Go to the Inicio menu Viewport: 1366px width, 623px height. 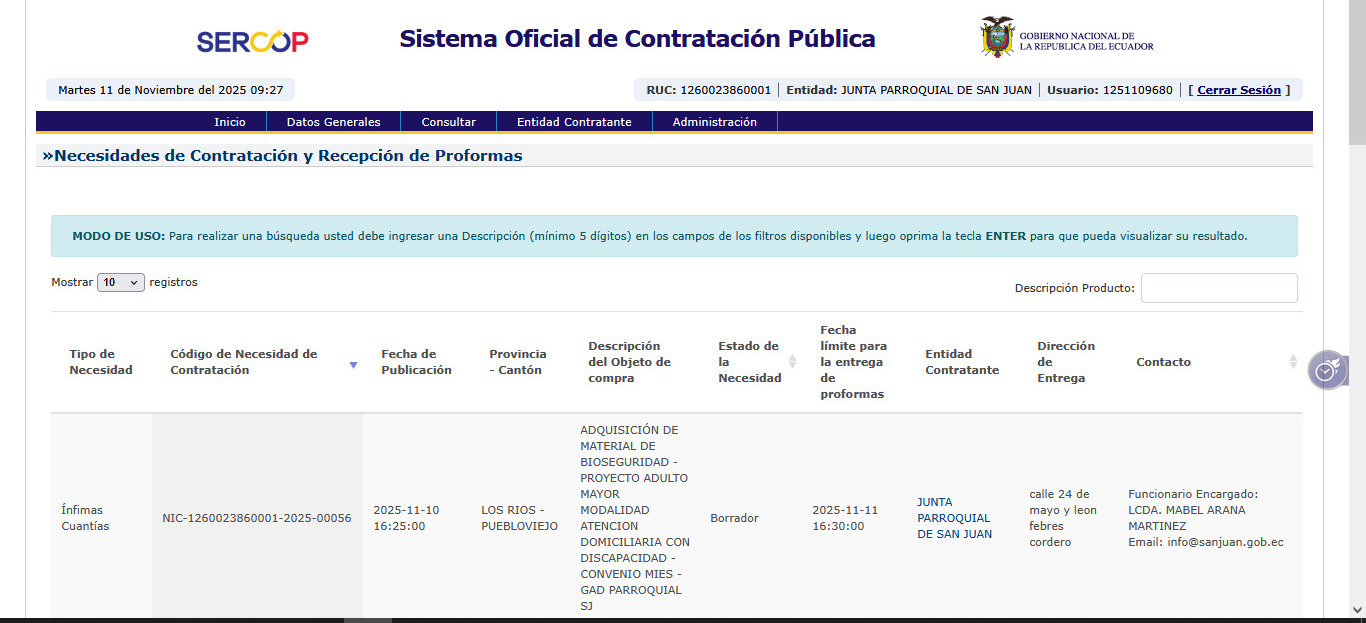(229, 122)
